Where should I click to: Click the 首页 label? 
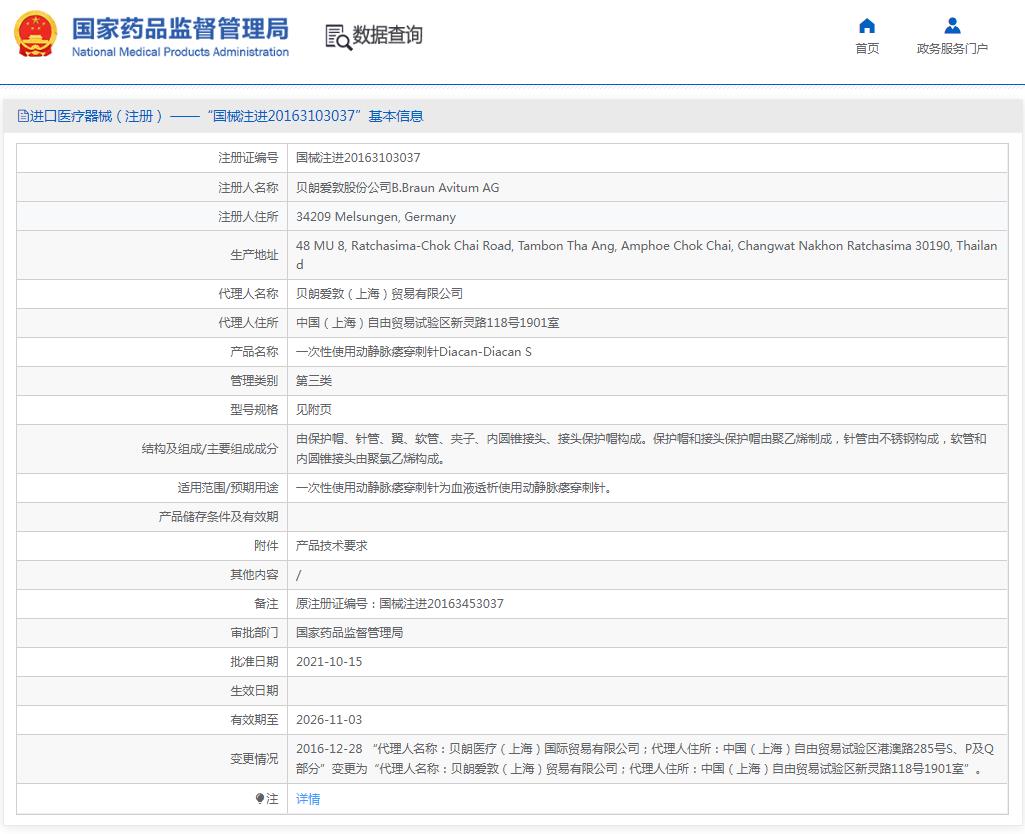point(867,48)
